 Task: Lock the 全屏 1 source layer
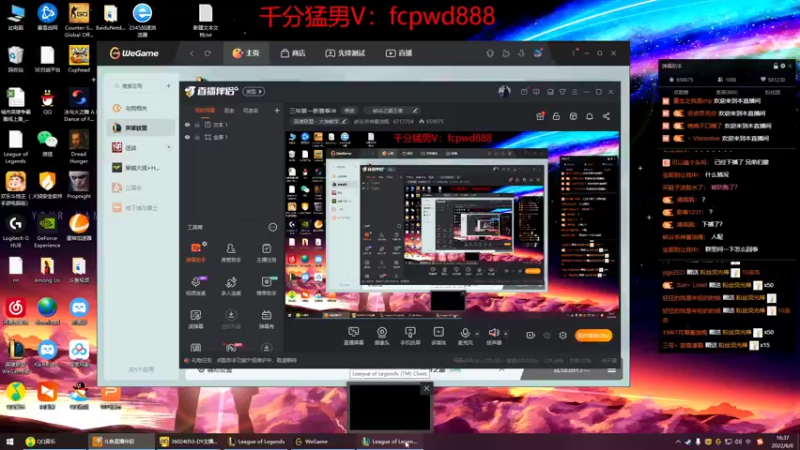[197, 137]
